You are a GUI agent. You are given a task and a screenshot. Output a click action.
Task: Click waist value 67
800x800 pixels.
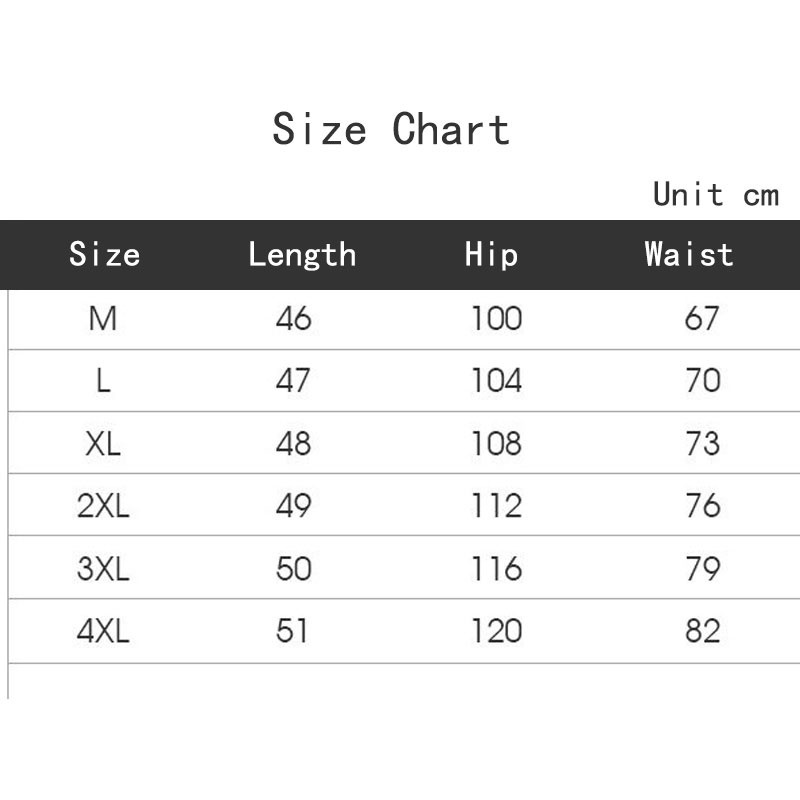[x=702, y=319]
